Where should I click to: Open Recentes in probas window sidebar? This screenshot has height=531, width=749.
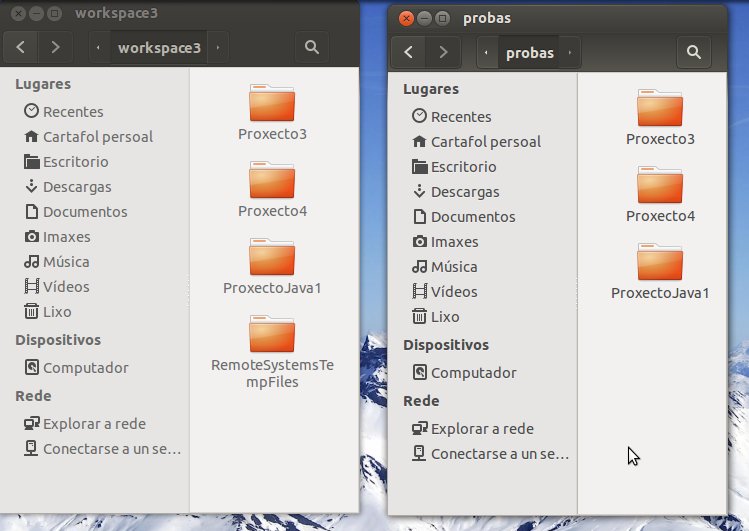click(452, 117)
